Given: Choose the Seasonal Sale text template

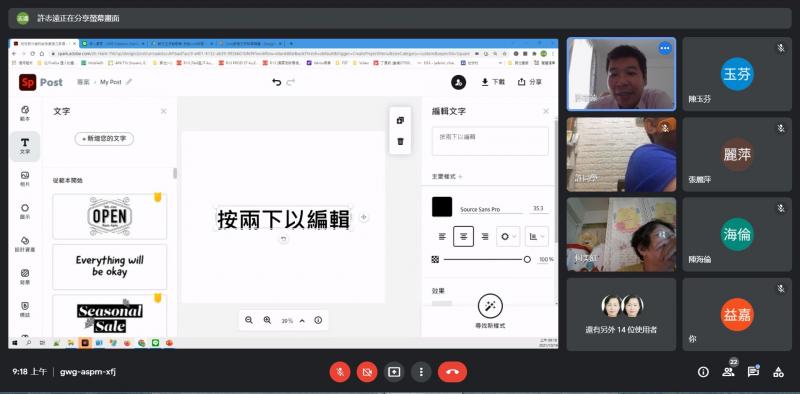Looking at the screenshot, I should pyautogui.click(x=110, y=315).
